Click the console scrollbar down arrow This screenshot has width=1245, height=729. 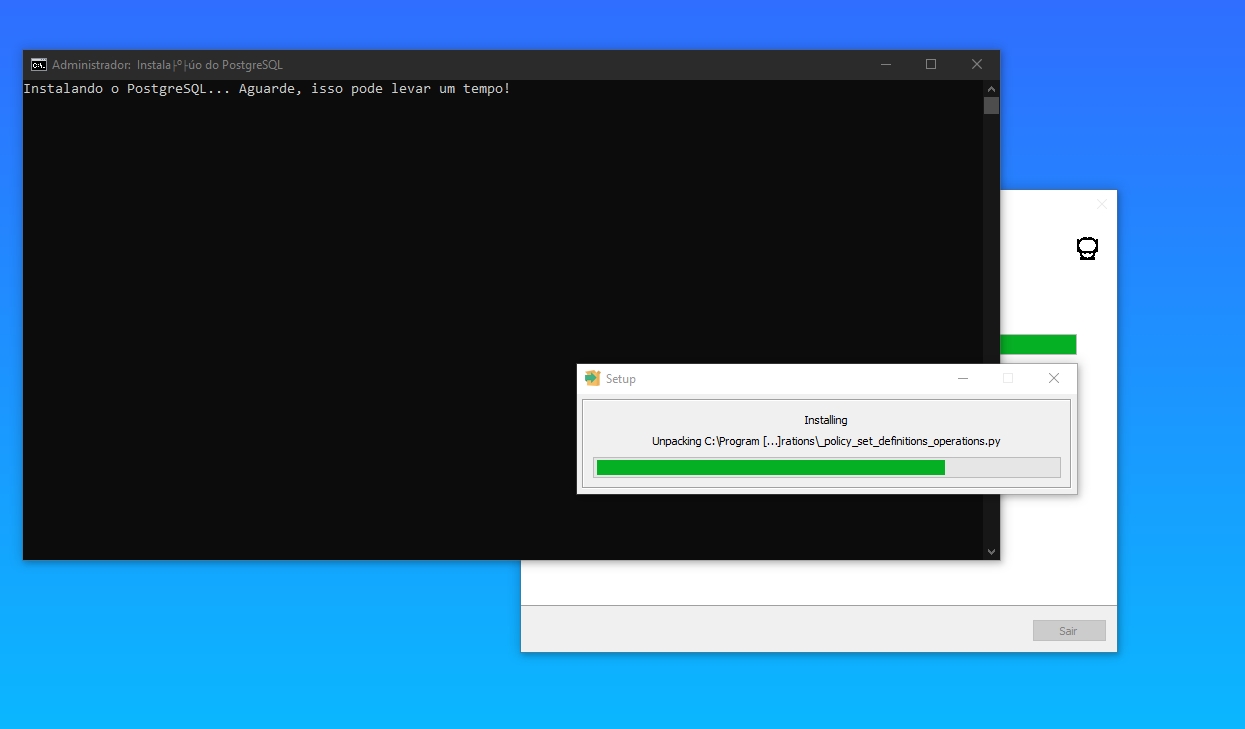point(991,551)
